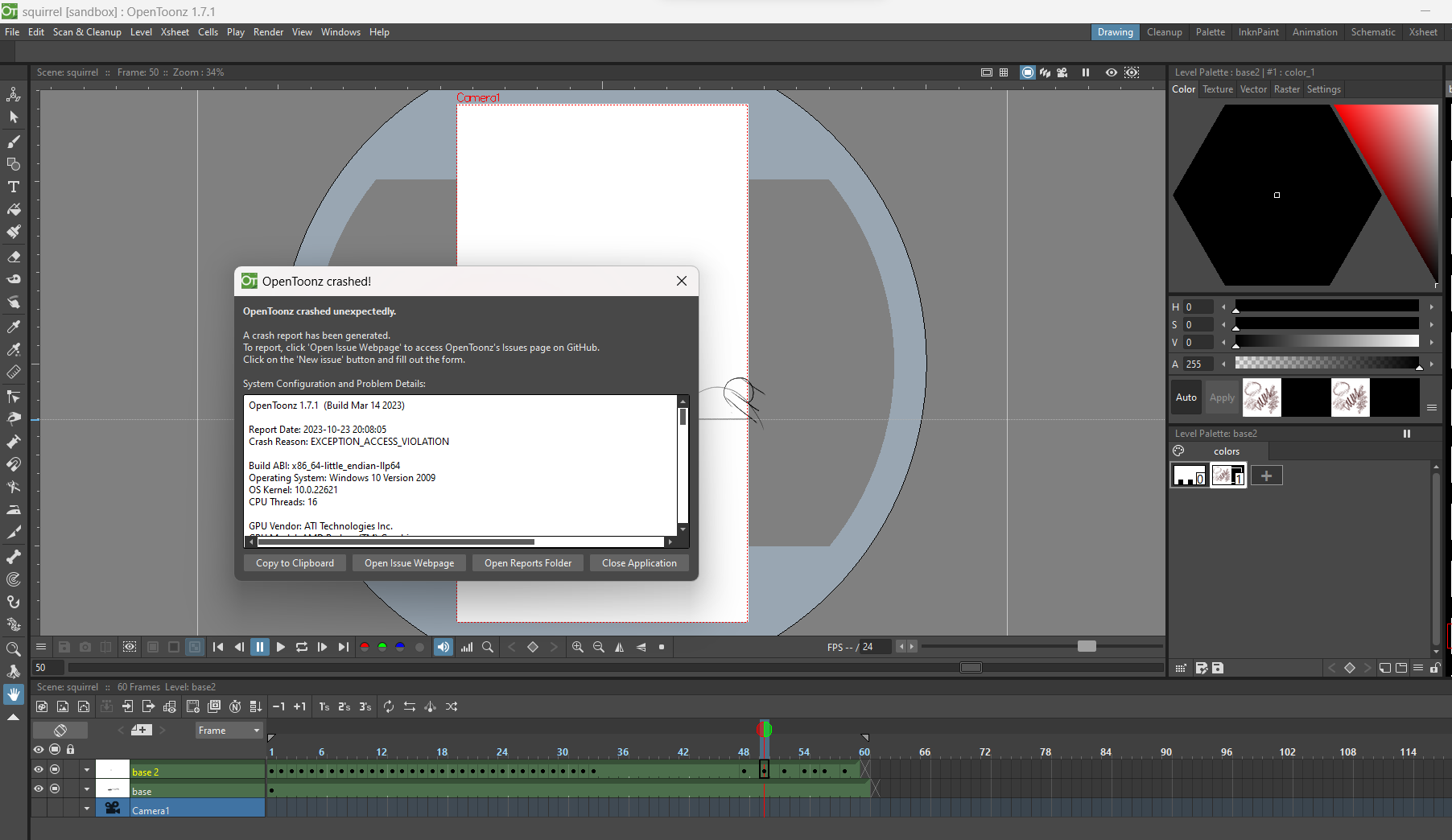The image size is (1452, 840).
Task: Select the Brush tool
Action: [14, 142]
